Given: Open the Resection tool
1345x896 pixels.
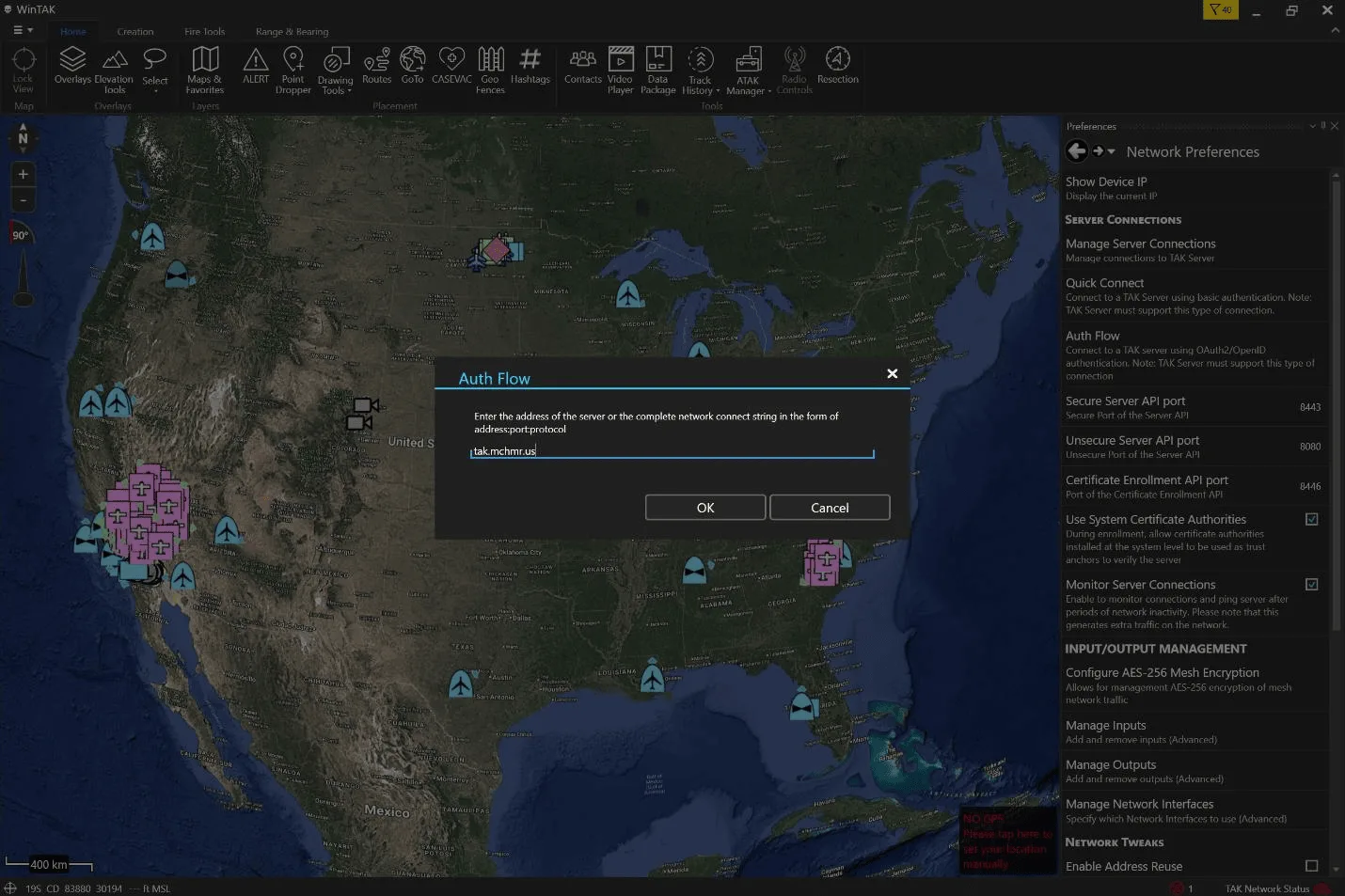Looking at the screenshot, I should 838,67.
